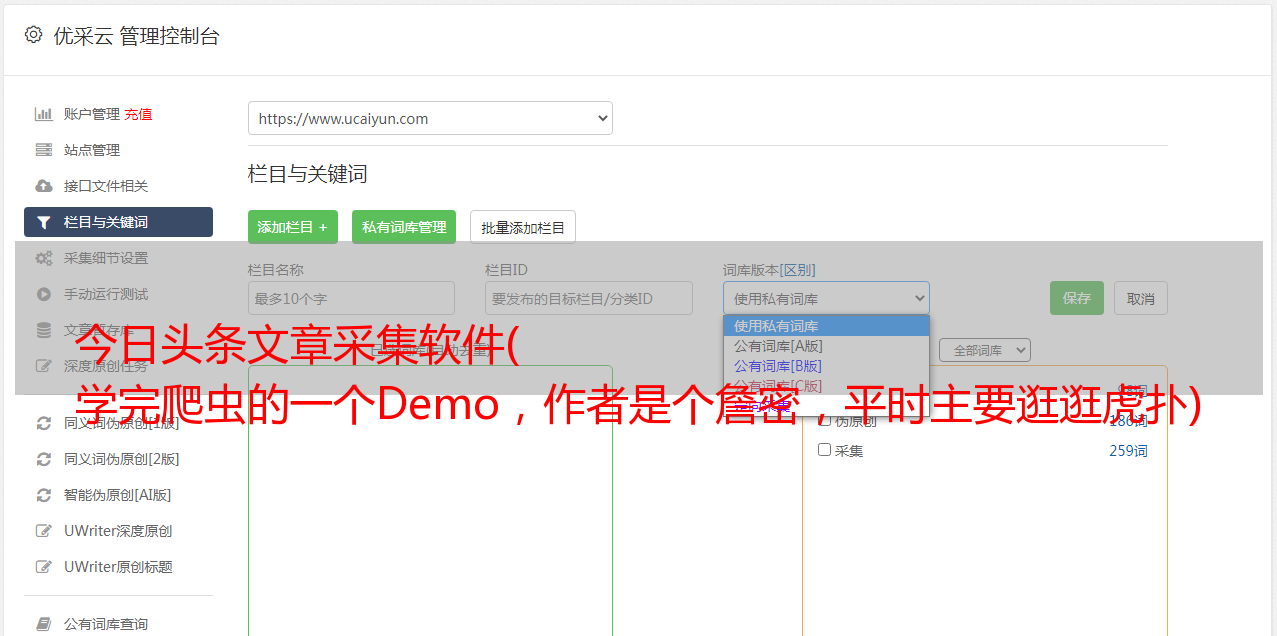Click the refresh icon of 智能伪原创[AI版]
Image resolution: width=1277 pixels, height=636 pixels.
pyautogui.click(x=44, y=495)
